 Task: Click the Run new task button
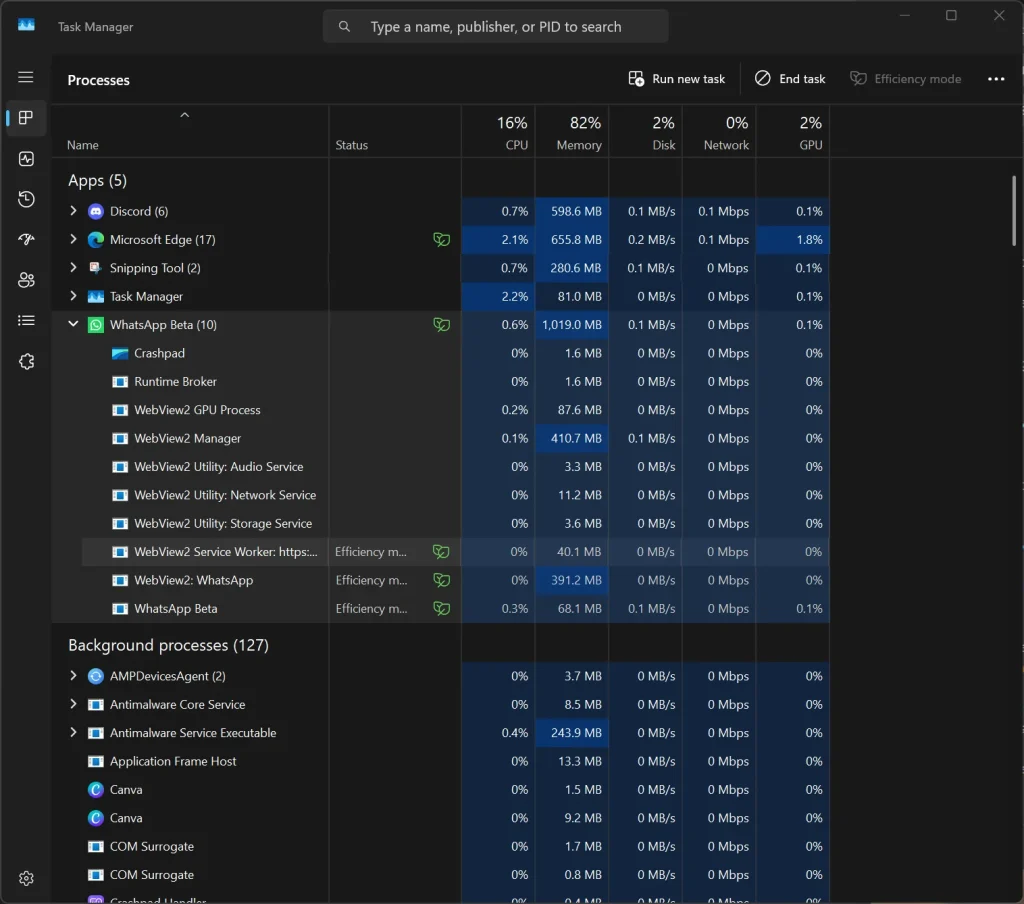[677, 79]
